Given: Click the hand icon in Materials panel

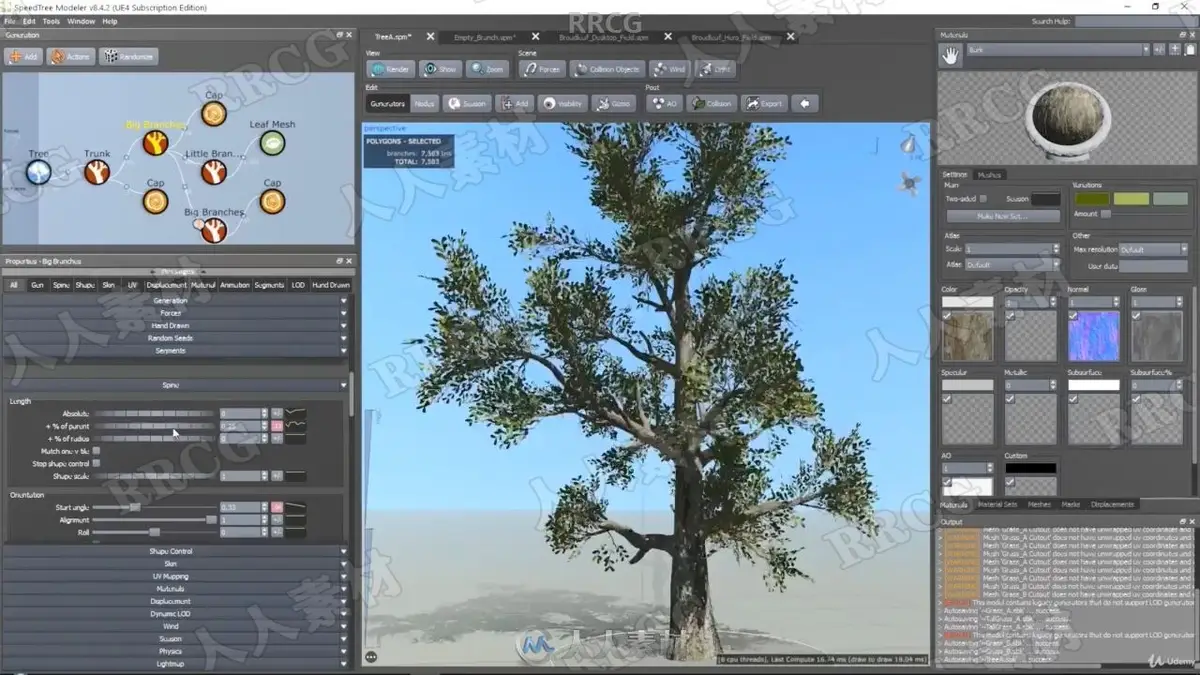Looking at the screenshot, I should (x=950, y=56).
